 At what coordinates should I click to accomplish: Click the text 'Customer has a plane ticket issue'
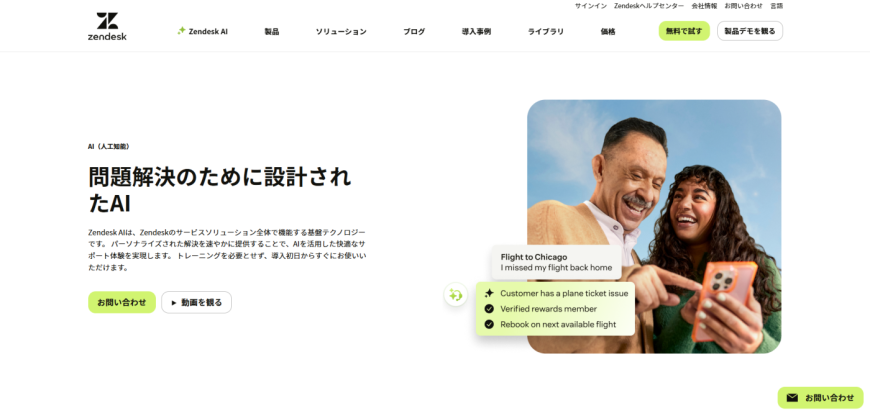[564, 293]
